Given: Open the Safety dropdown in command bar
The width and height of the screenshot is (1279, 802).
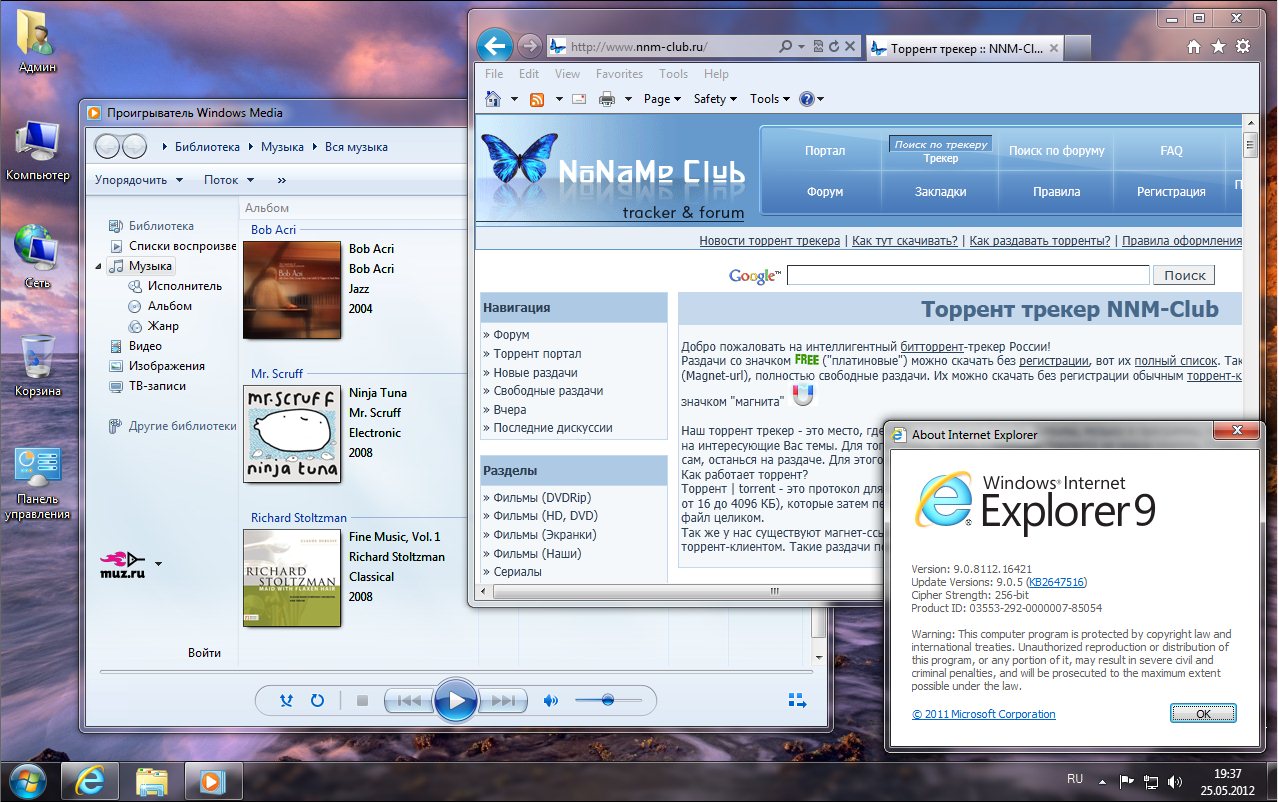Looking at the screenshot, I should 714,99.
